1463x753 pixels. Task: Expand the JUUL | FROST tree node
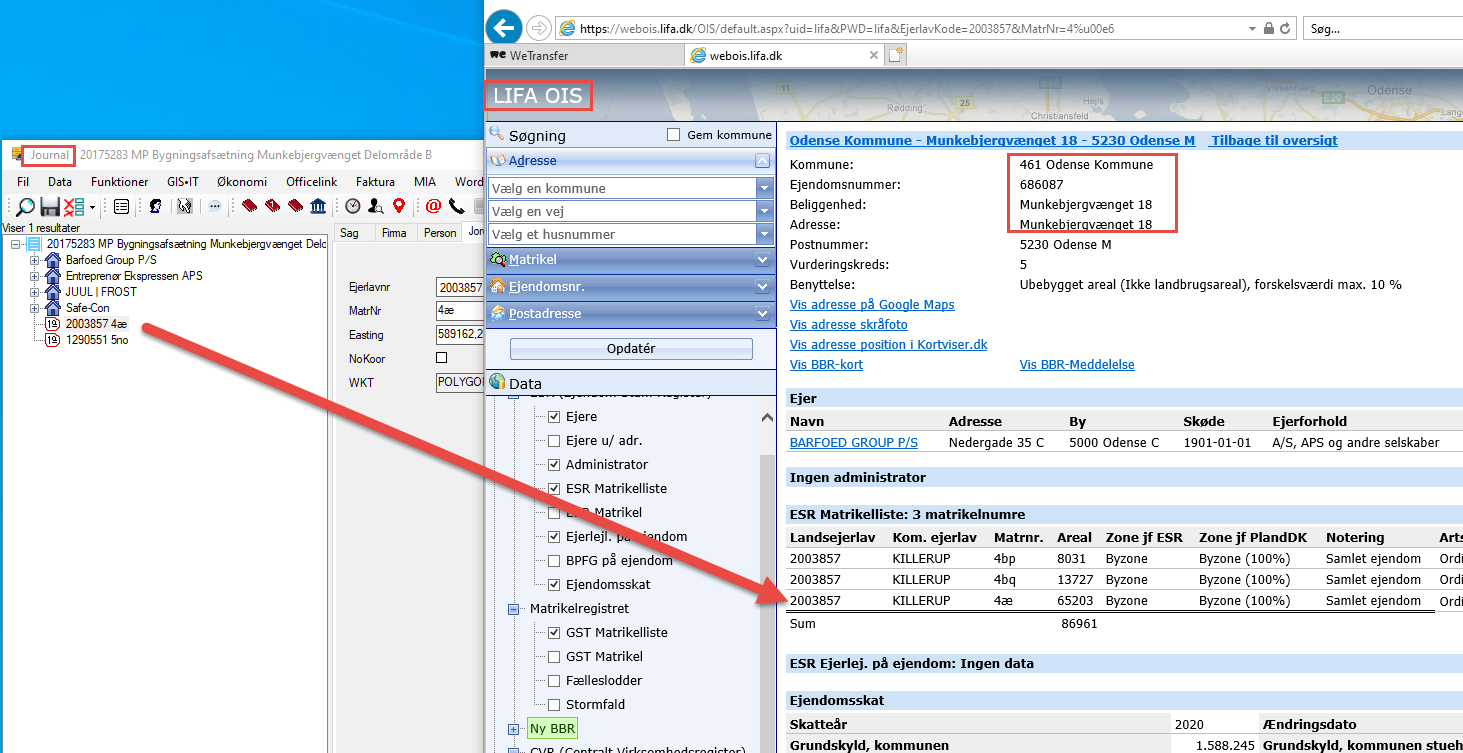(x=34, y=292)
